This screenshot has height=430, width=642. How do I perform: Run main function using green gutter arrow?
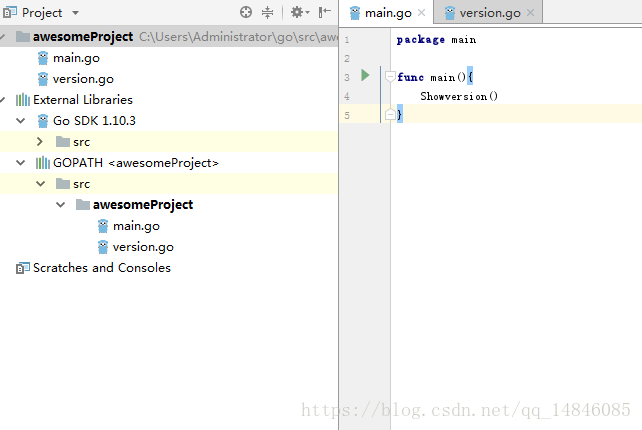[365, 76]
